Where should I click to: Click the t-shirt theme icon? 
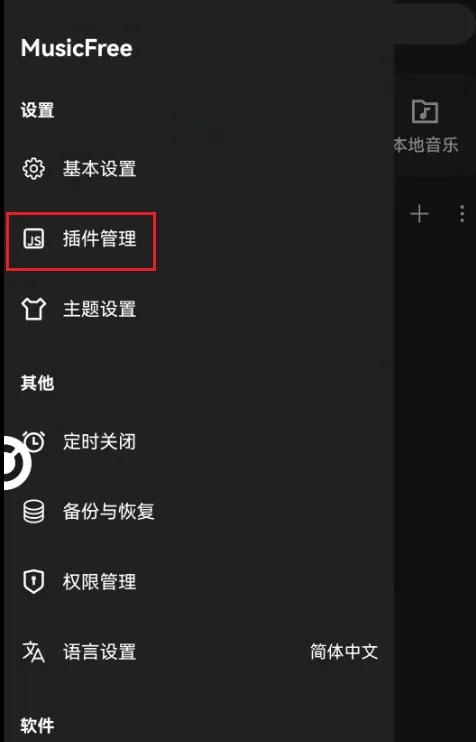tap(34, 309)
